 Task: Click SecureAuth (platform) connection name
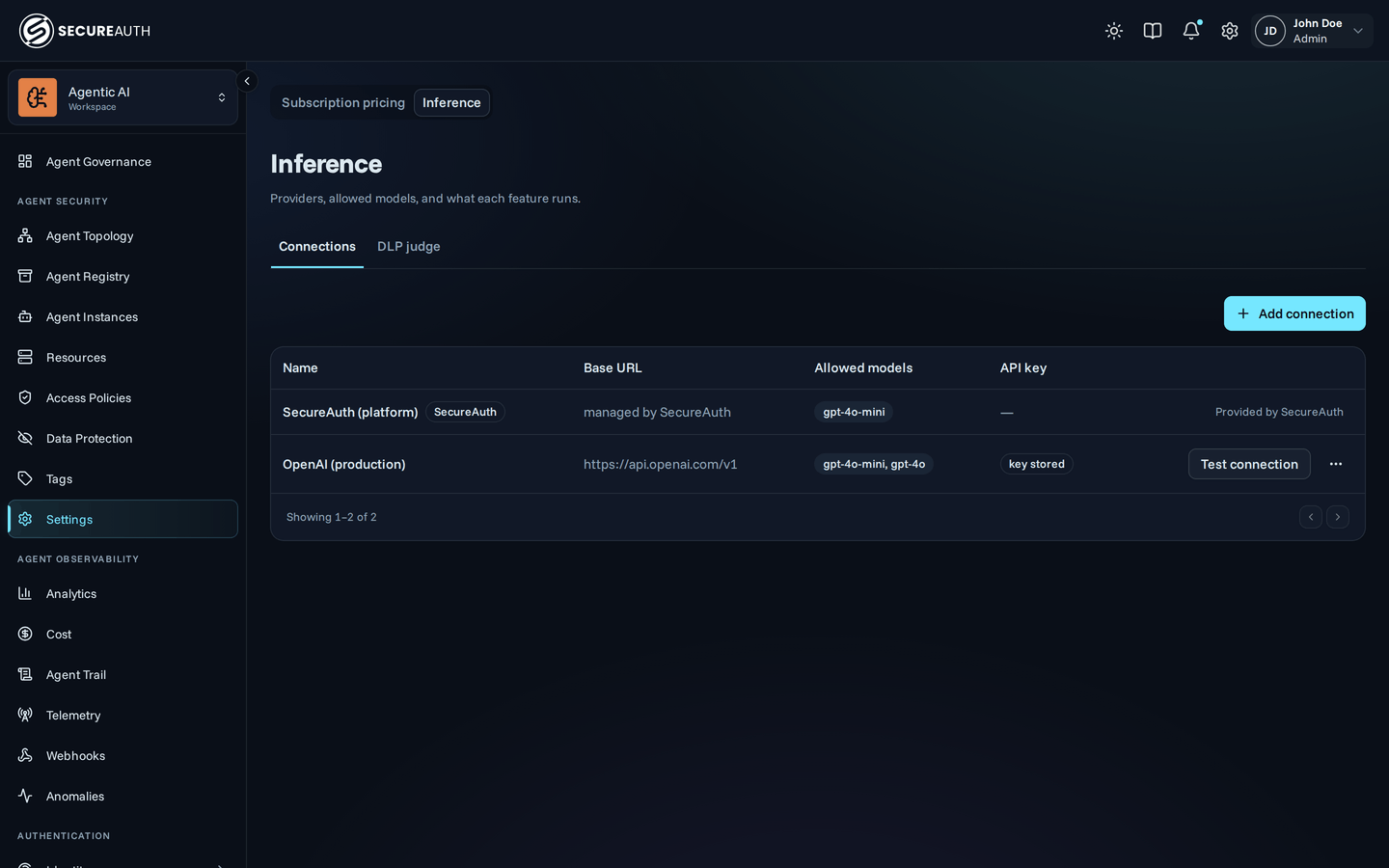[x=350, y=412]
